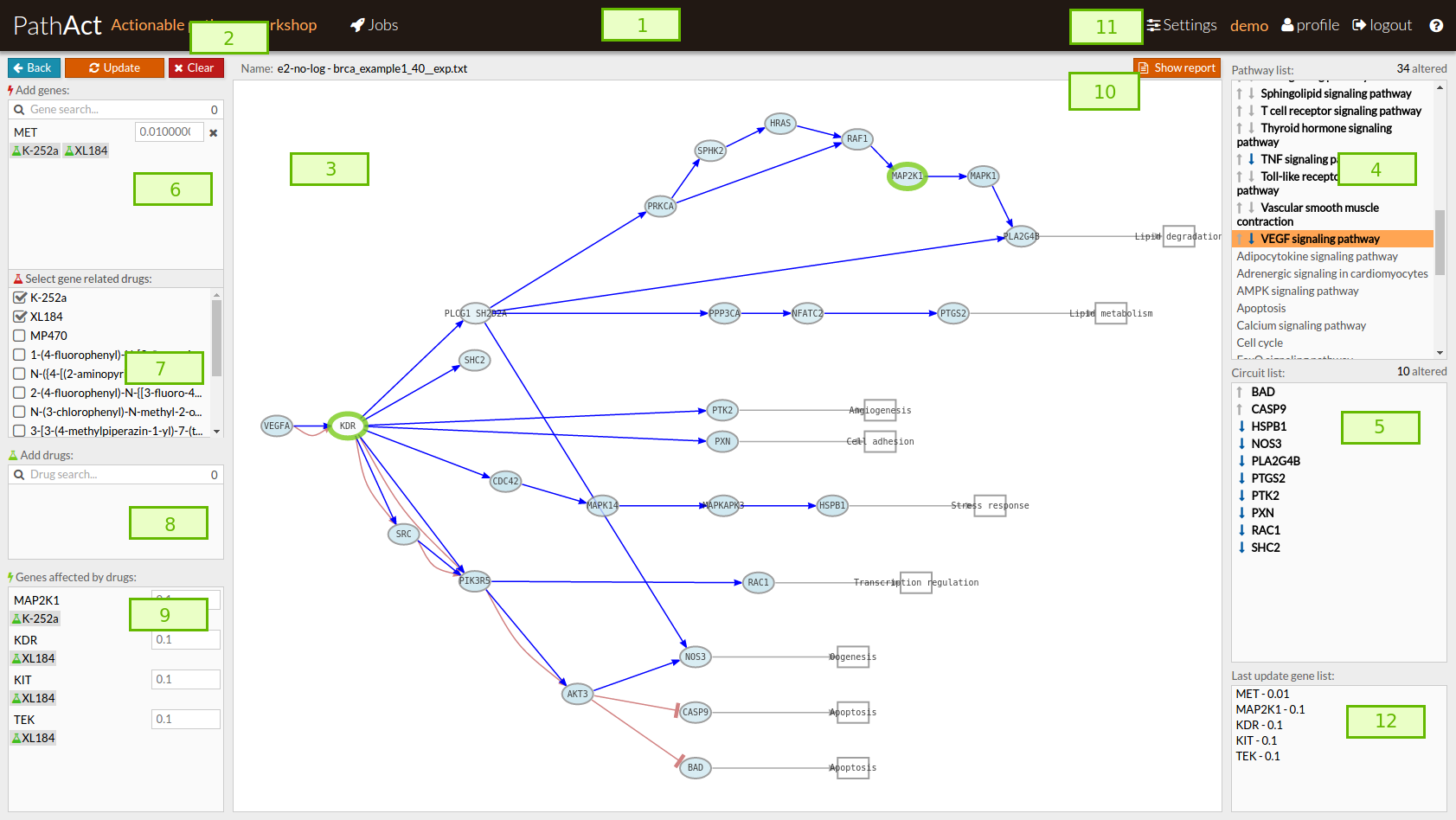The image size is (1456, 820).
Task: Focus the Gene search field
Action: [116, 110]
